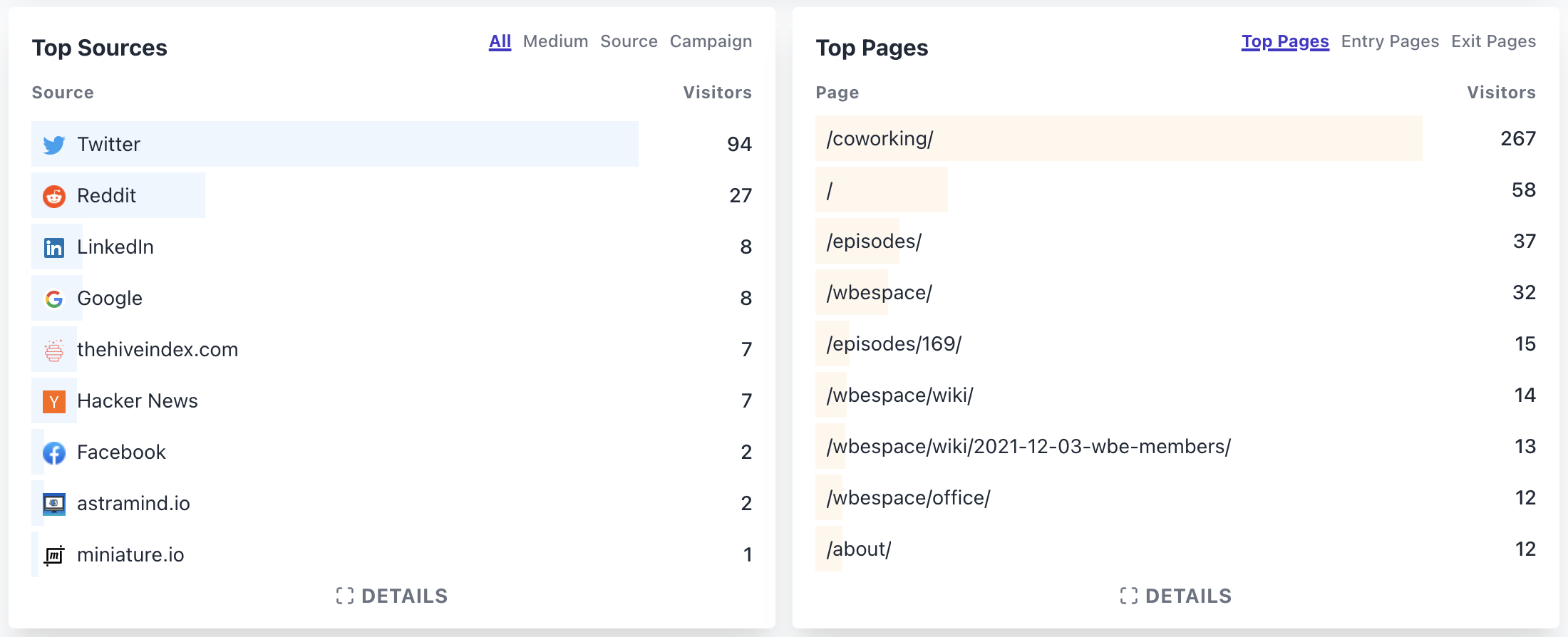Open the /coworking/ page link
The height and width of the screenshot is (637, 1568).
(880, 138)
